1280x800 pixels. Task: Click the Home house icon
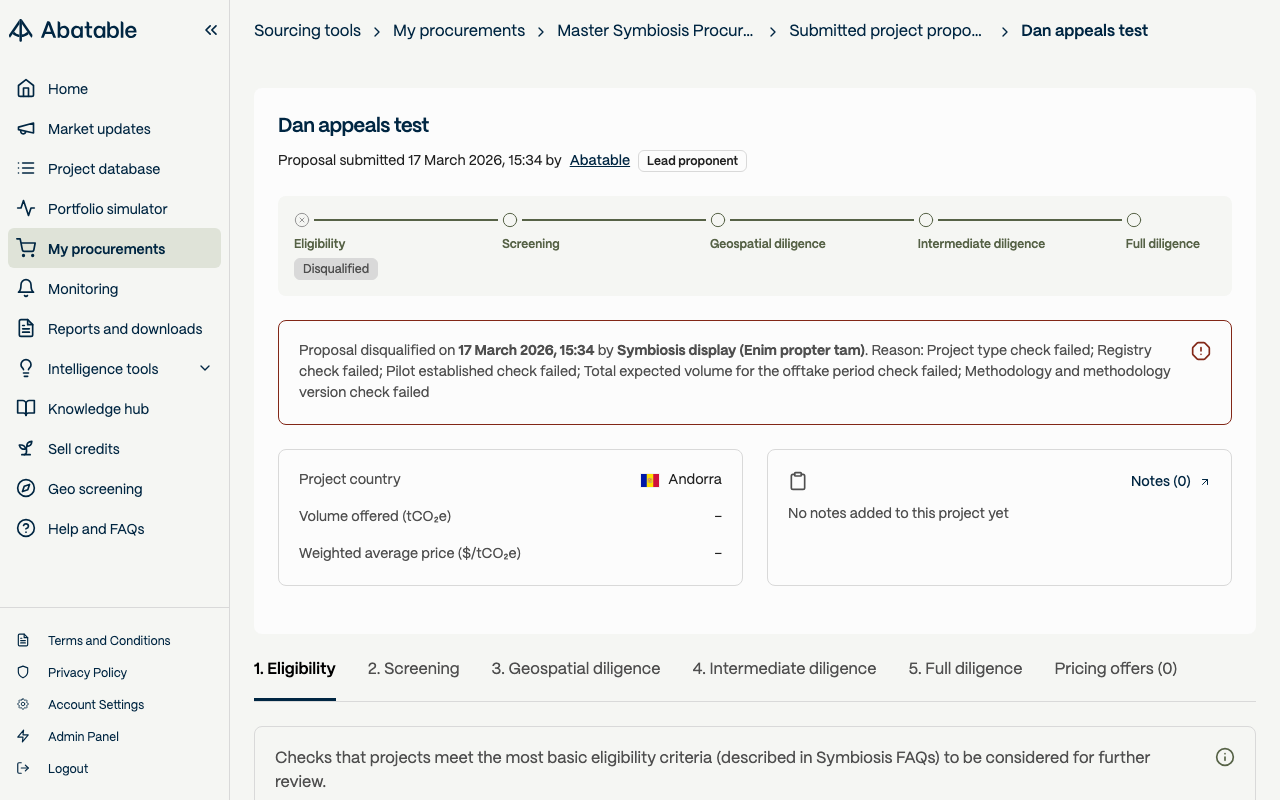(27, 89)
